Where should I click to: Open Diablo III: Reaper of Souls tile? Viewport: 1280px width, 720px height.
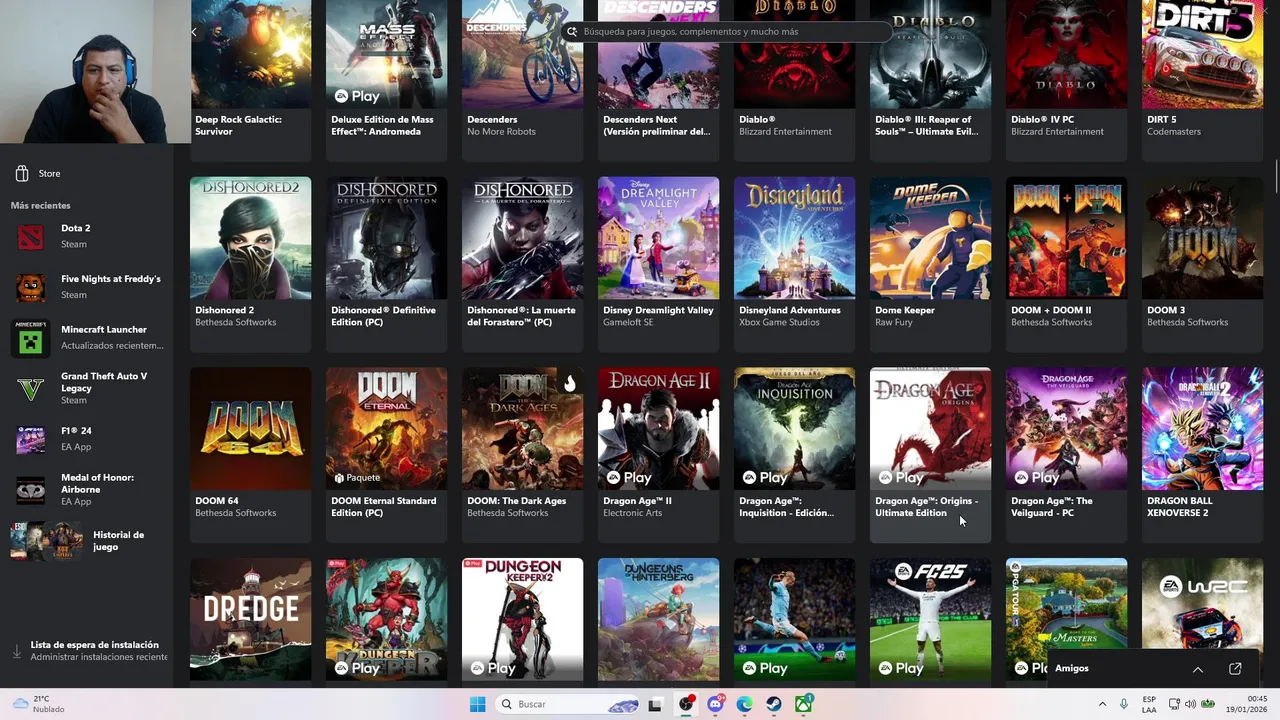click(931, 80)
